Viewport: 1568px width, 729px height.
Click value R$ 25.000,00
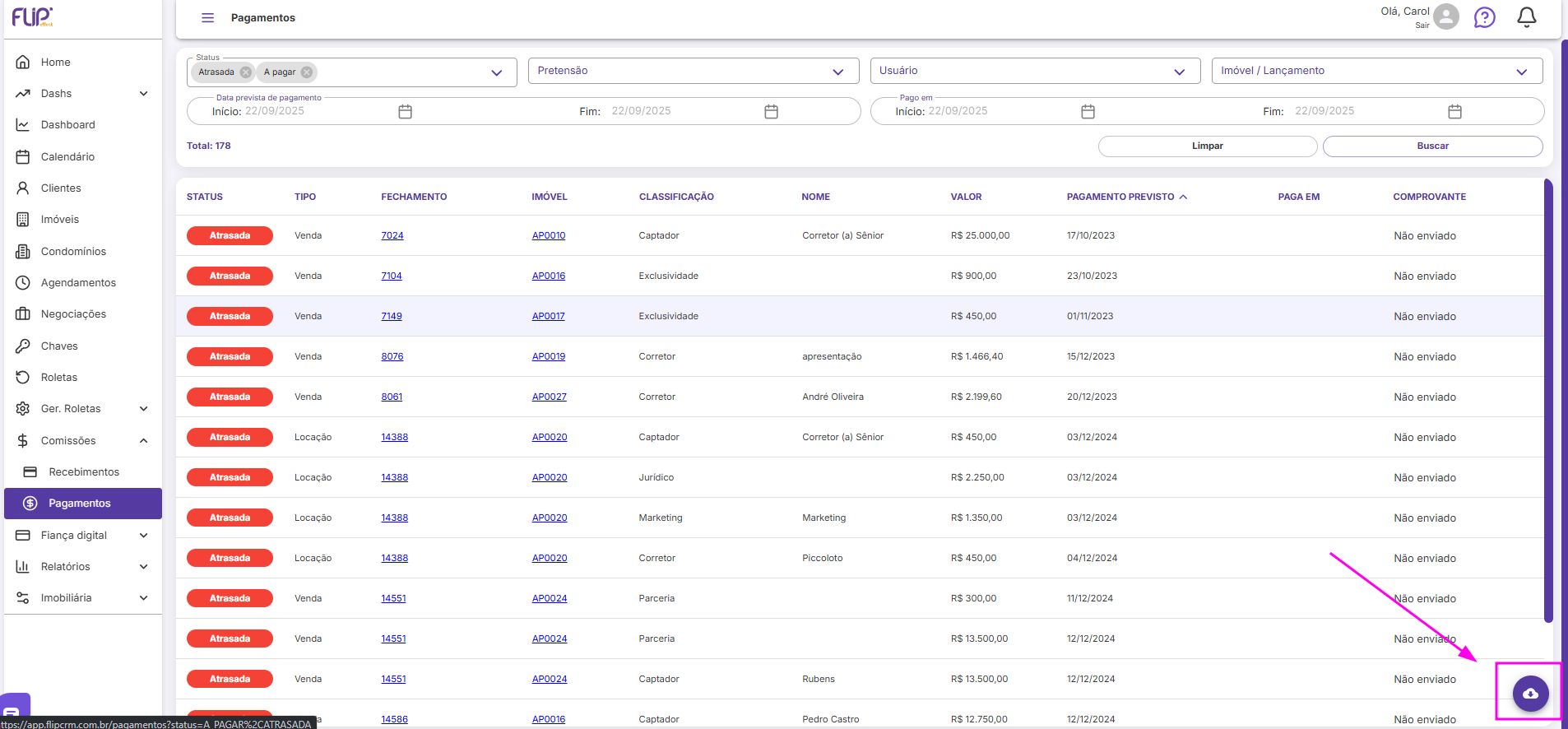[x=980, y=236]
